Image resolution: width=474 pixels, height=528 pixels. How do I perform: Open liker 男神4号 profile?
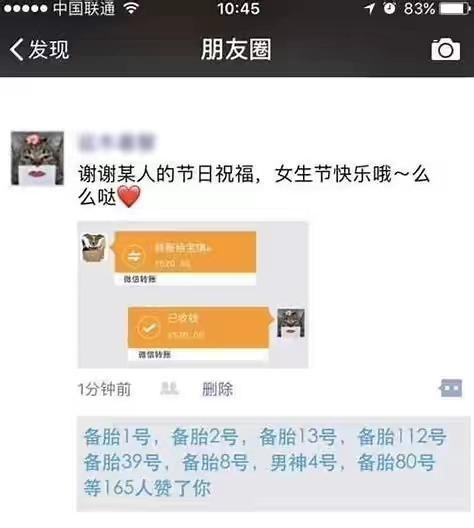(x=303, y=462)
